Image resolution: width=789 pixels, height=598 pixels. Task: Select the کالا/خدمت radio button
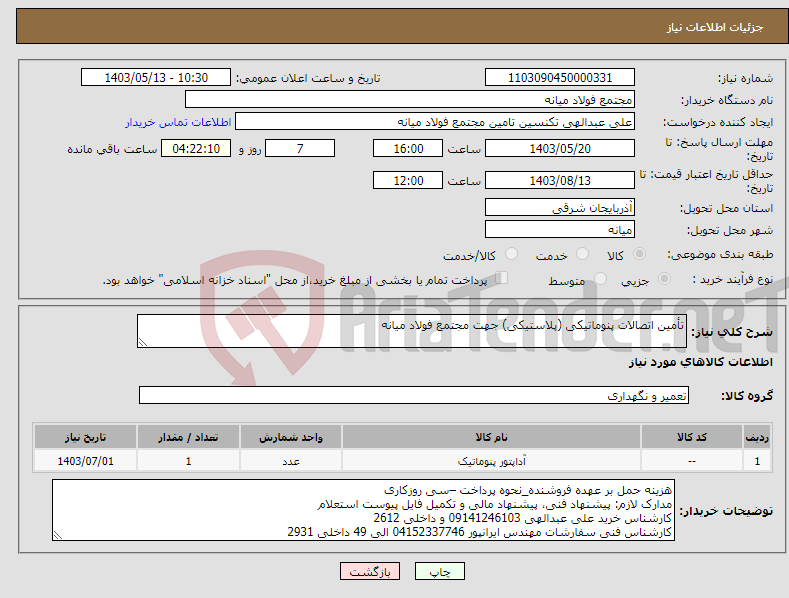(x=511, y=254)
